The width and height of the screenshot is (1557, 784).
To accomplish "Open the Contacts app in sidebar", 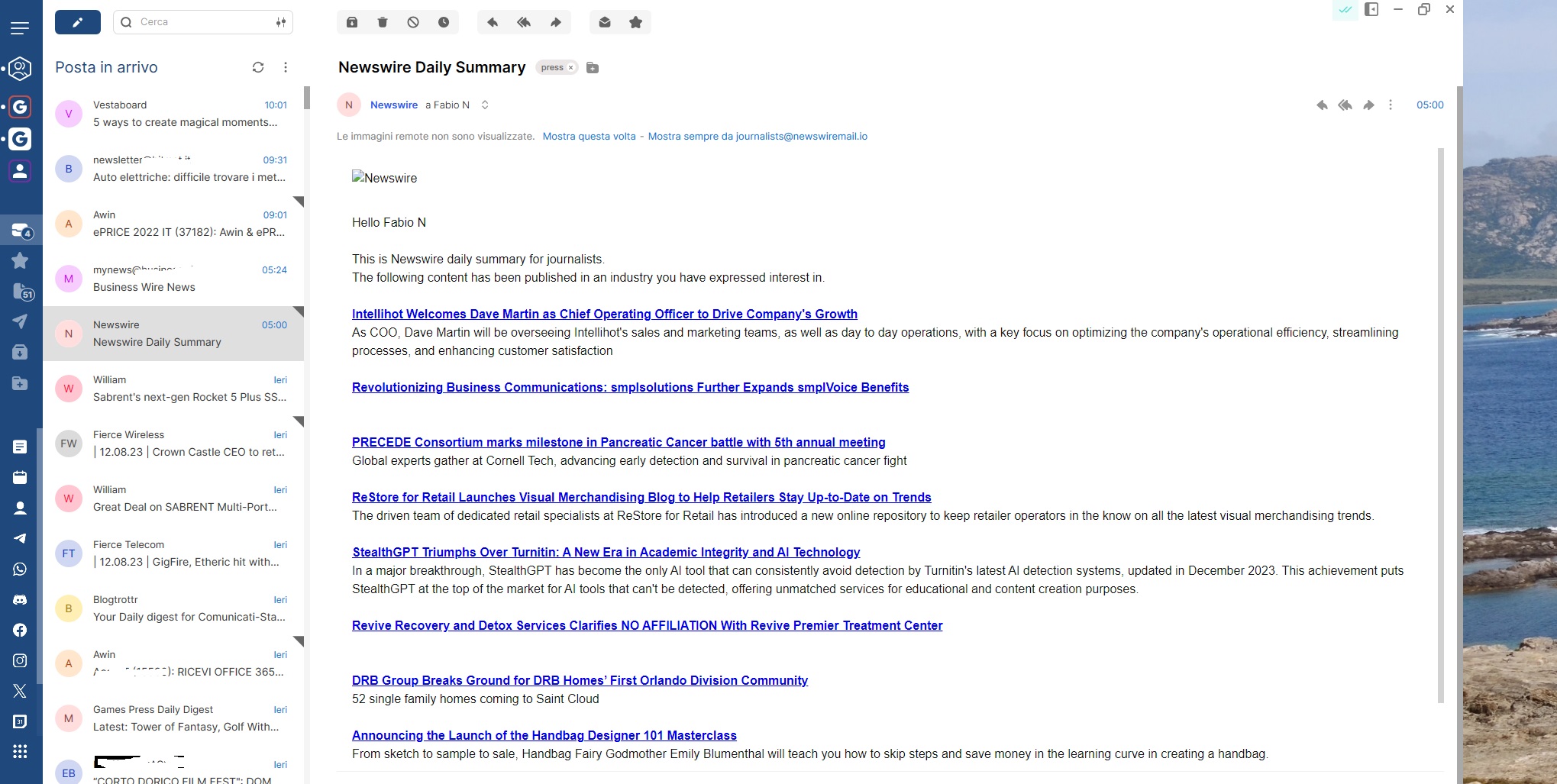I will tap(20, 508).
